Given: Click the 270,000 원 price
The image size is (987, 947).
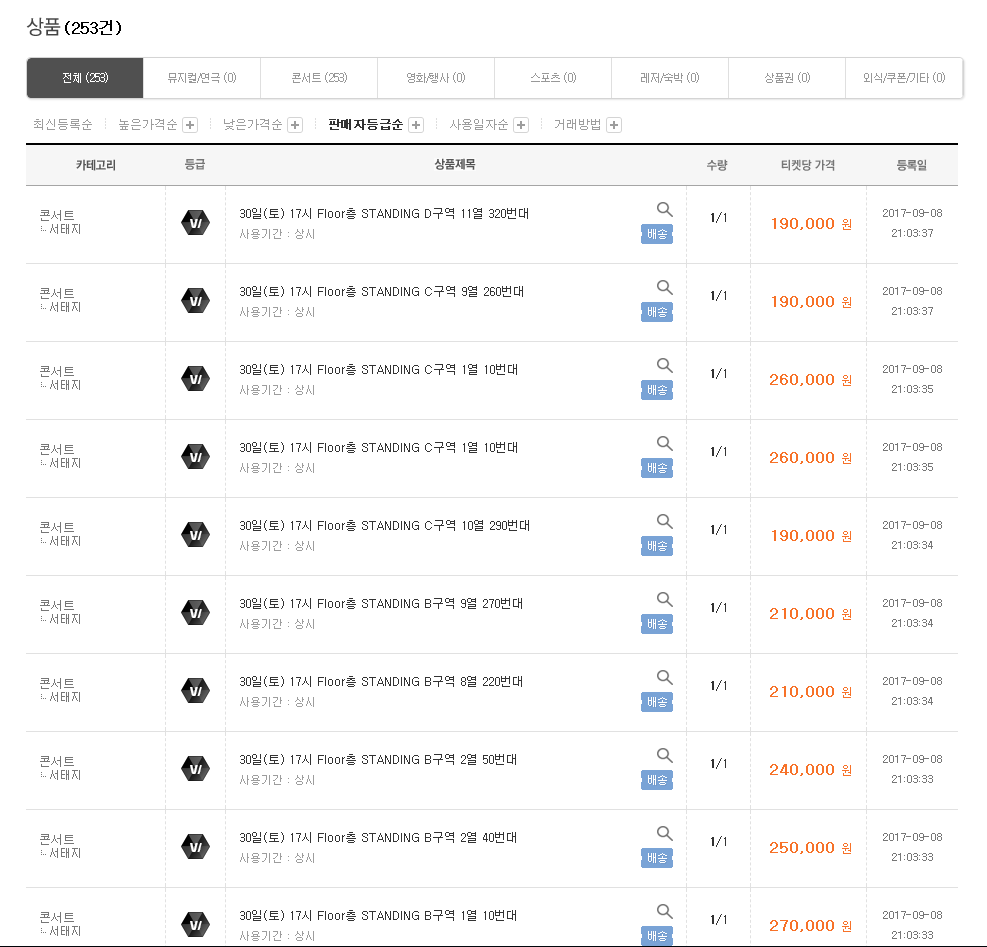Looking at the screenshot, I should point(810,926).
